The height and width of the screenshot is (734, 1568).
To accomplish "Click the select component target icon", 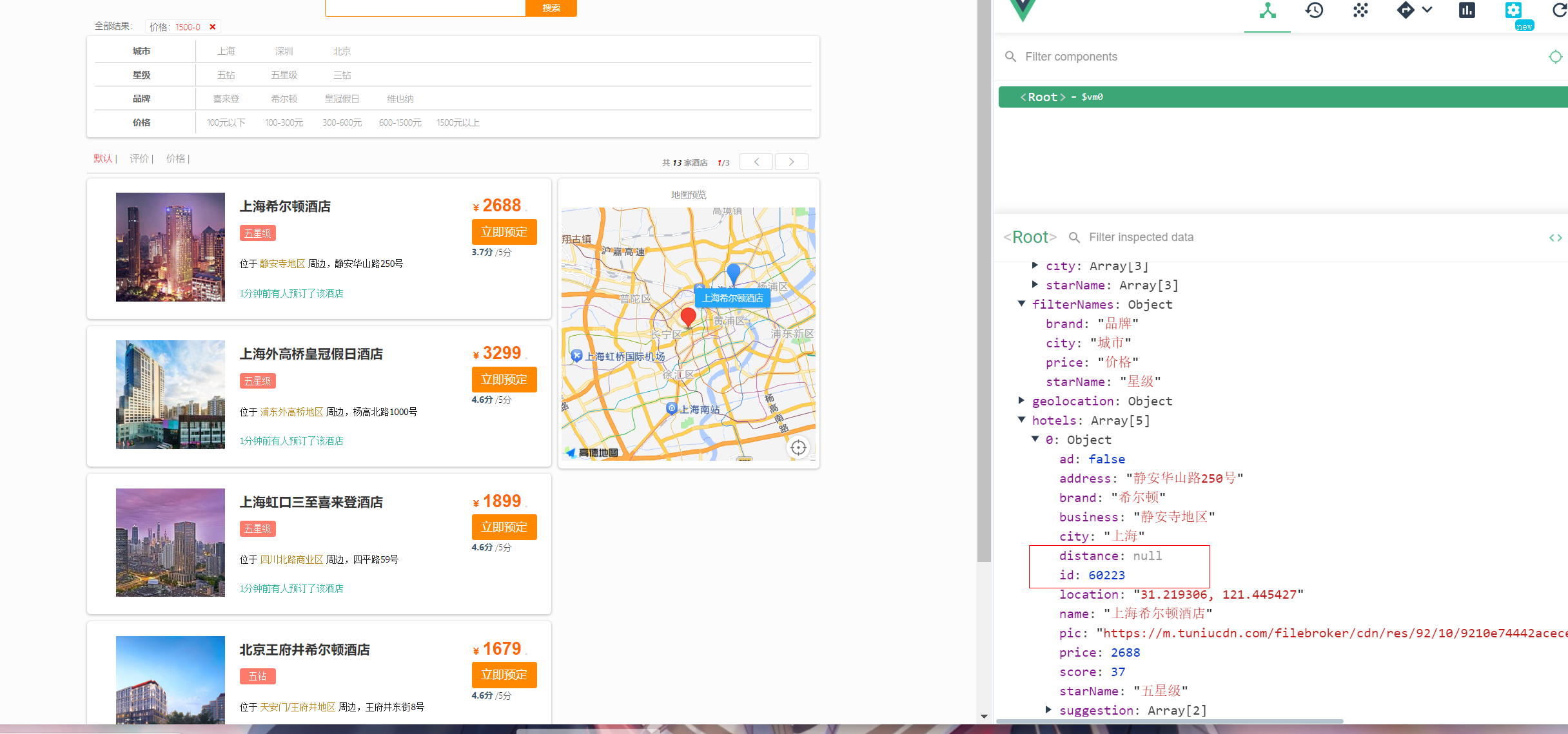I will (1555, 57).
